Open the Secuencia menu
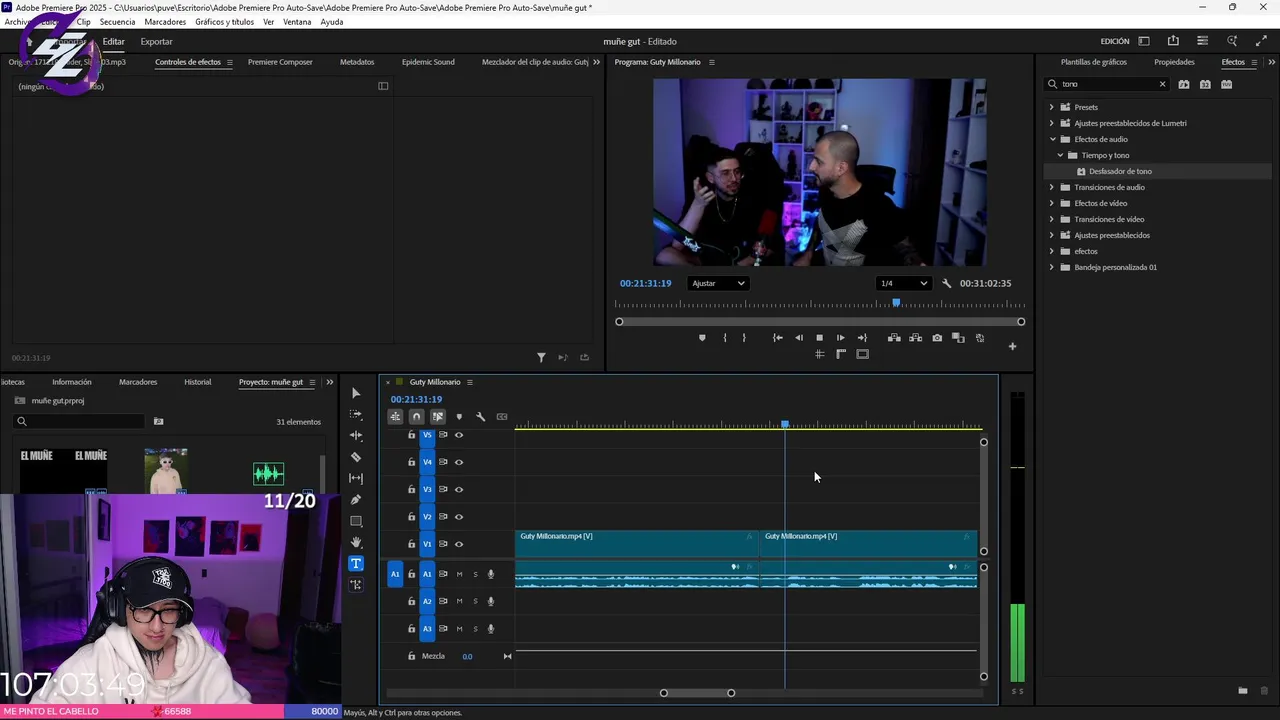1280x720 pixels. (x=117, y=22)
